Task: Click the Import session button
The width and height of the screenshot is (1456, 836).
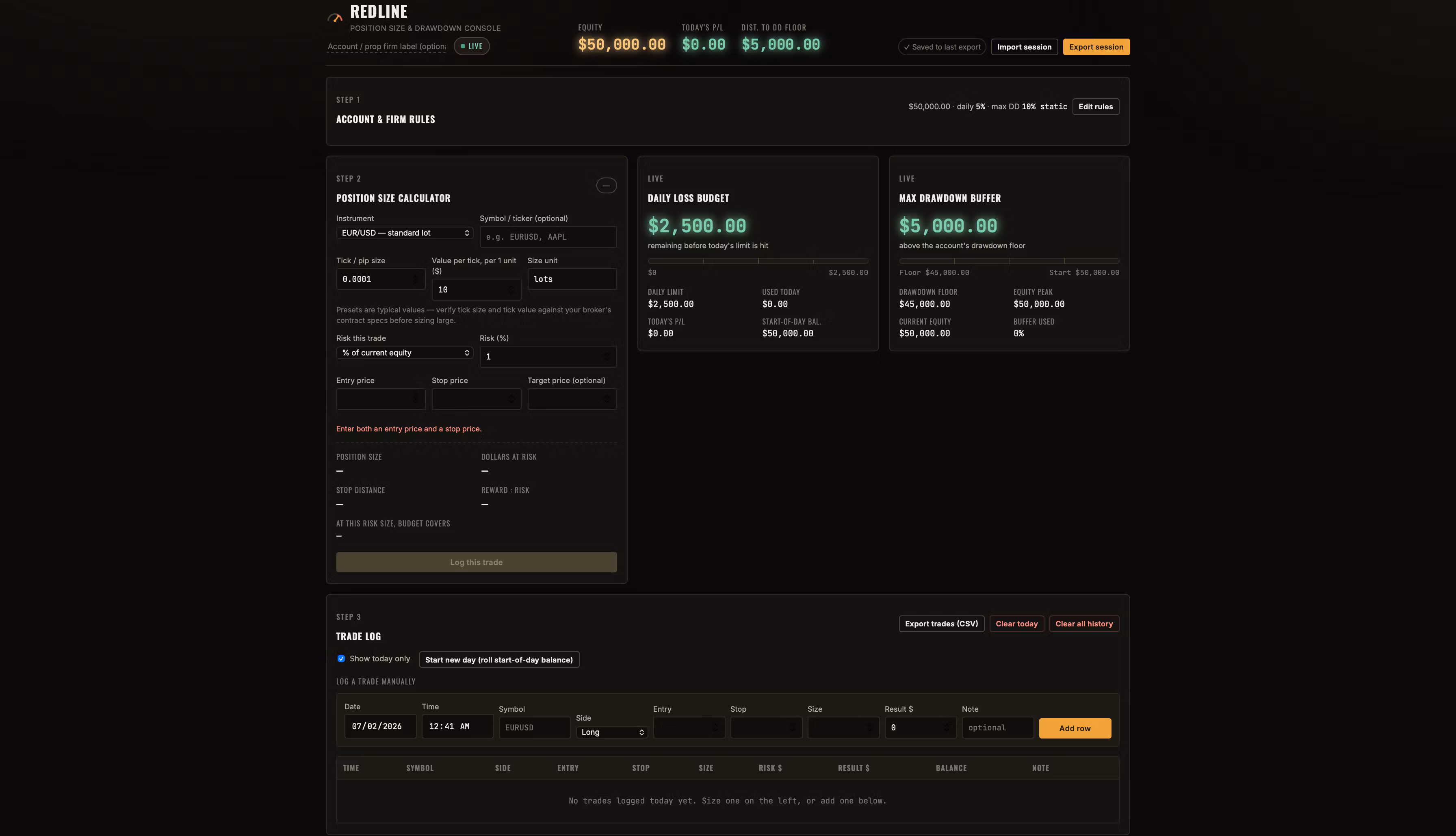Action: (x=1024, y=47)
